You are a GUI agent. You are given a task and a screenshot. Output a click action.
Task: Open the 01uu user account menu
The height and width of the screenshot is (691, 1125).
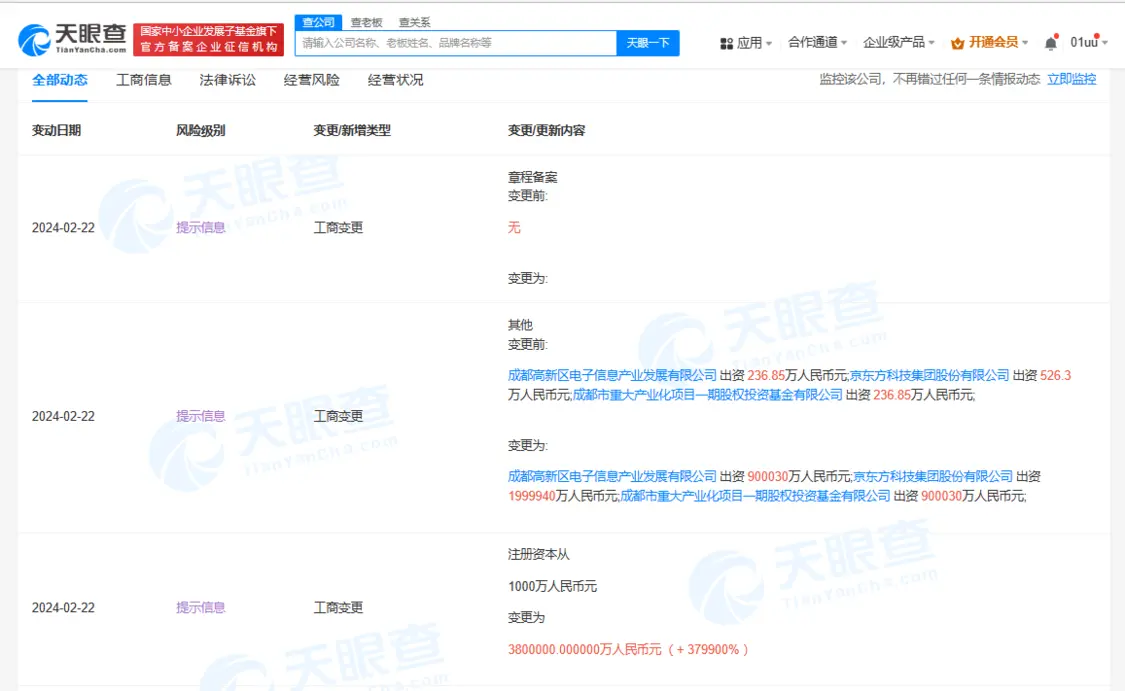(x=1088, y=43)
